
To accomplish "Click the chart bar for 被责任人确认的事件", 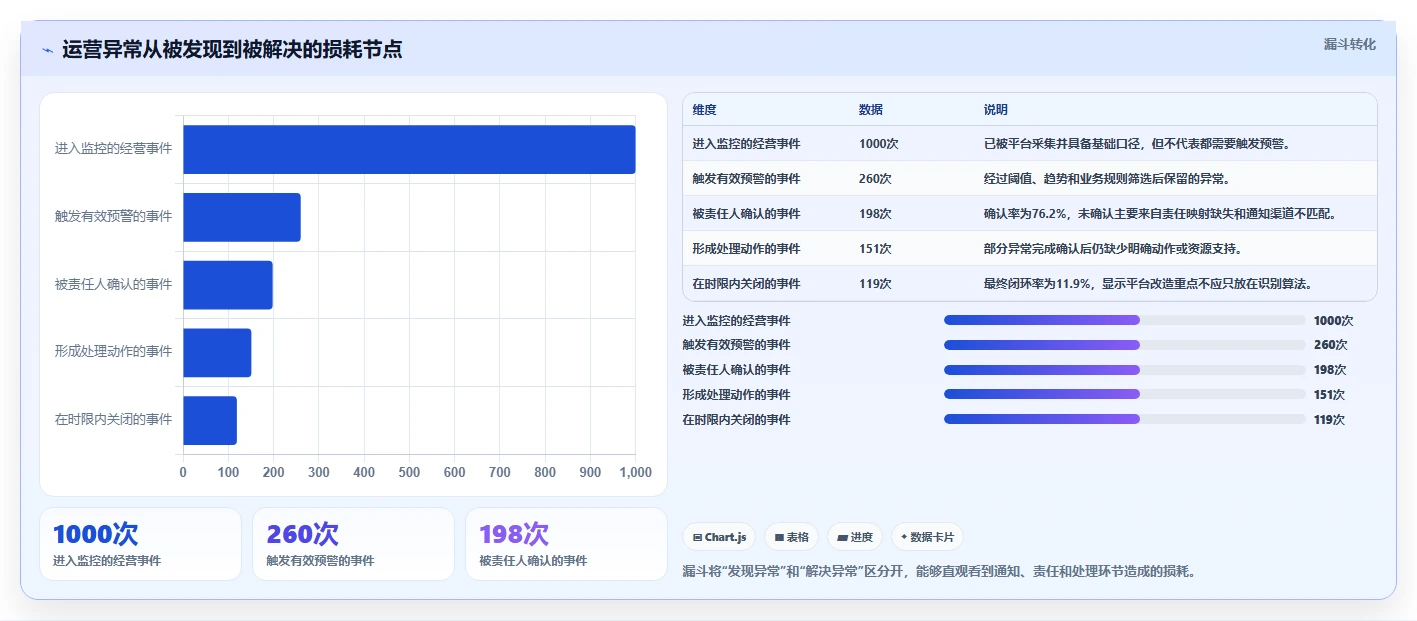I will click(x=228, y=285).
